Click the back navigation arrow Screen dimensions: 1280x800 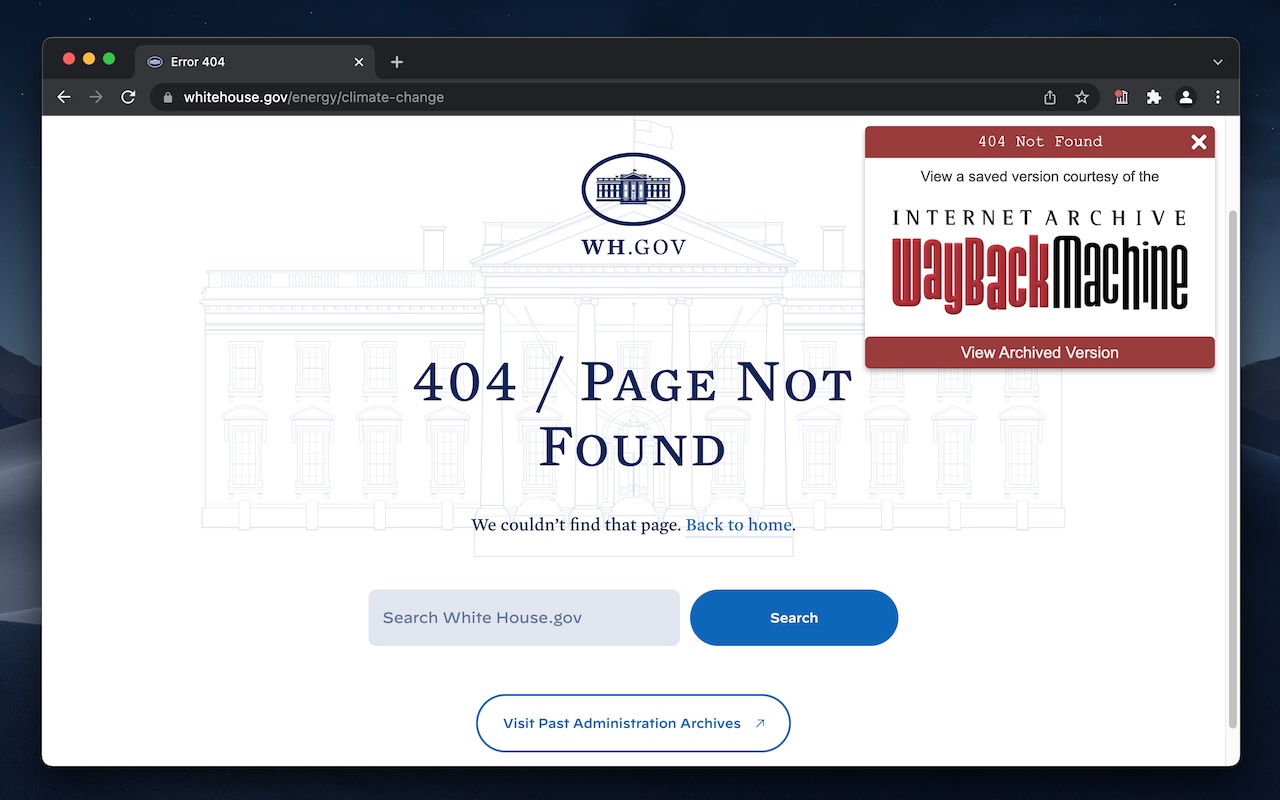(x=64, y=97)
